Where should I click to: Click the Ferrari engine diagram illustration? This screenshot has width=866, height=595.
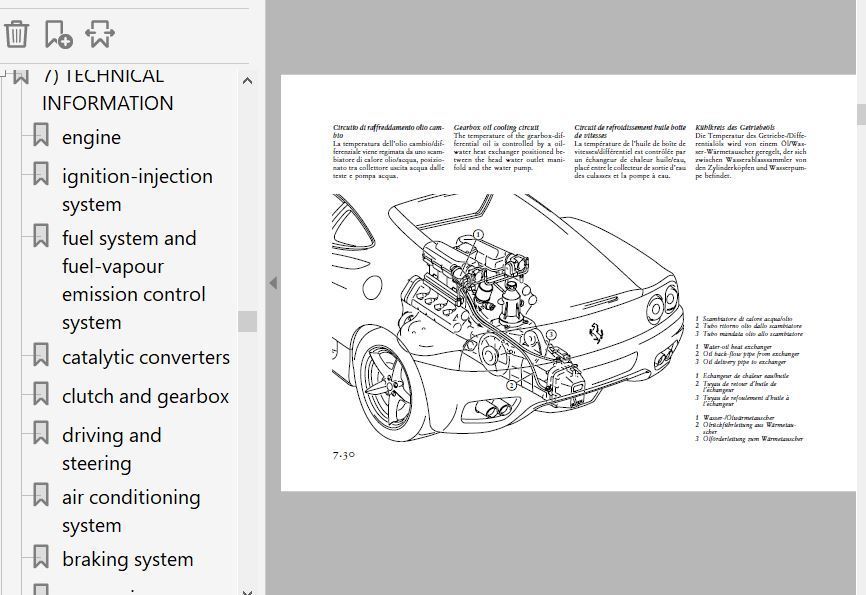coord(508,318)
